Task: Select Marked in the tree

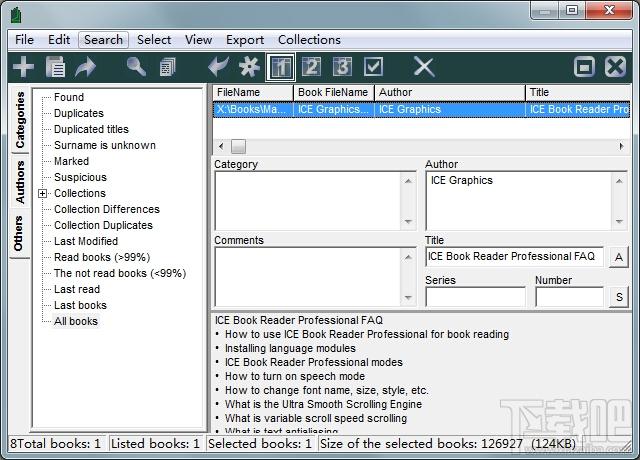Action: click(x=71, y=161)
